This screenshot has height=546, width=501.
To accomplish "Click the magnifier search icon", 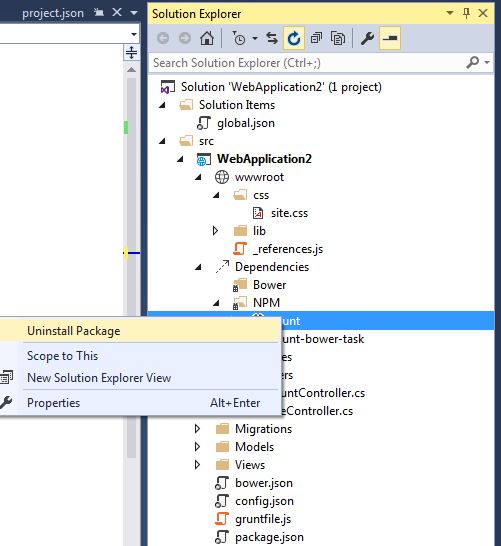I will [x=472, y=62].
